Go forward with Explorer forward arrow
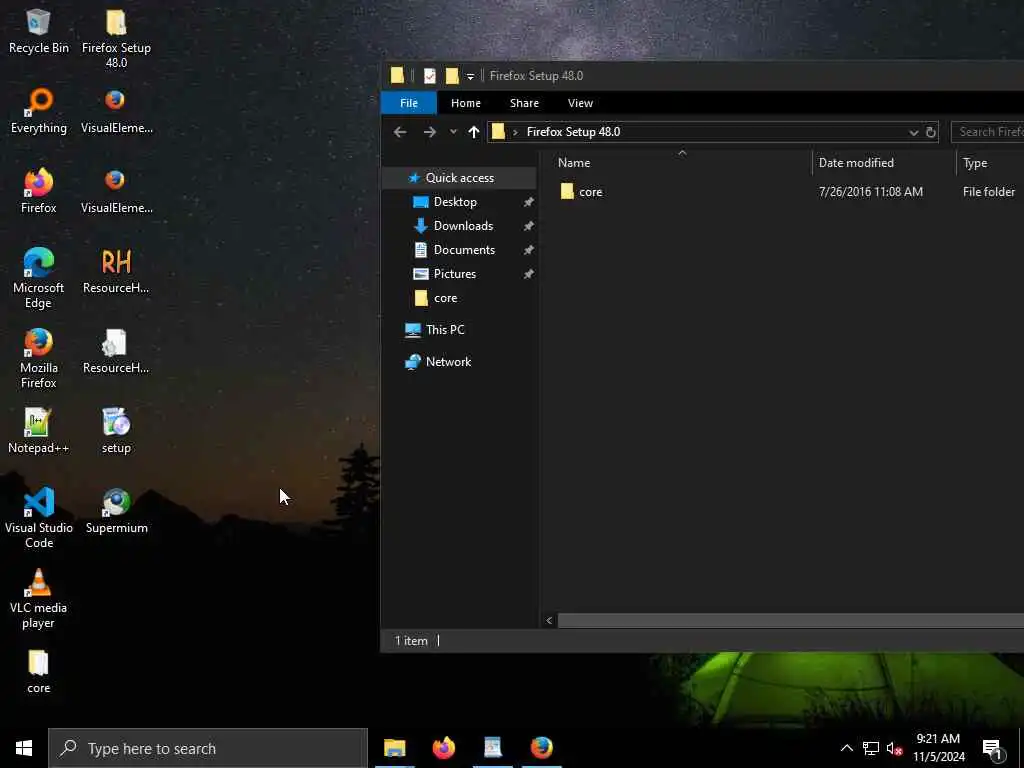The width and height of the screenshot is (1024, 768). pyautogui.click(x=430, y=132)
